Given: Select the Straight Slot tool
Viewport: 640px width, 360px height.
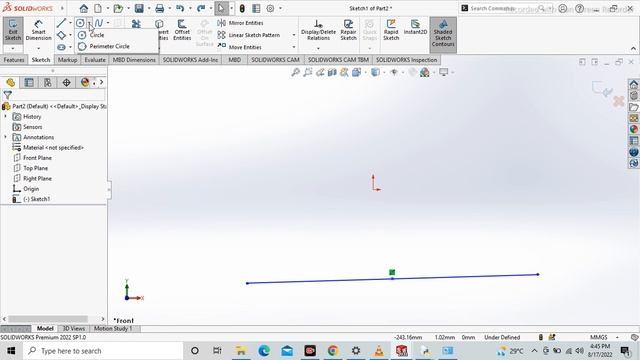Looking at the screenshot, I should click(x=61, y=47).
